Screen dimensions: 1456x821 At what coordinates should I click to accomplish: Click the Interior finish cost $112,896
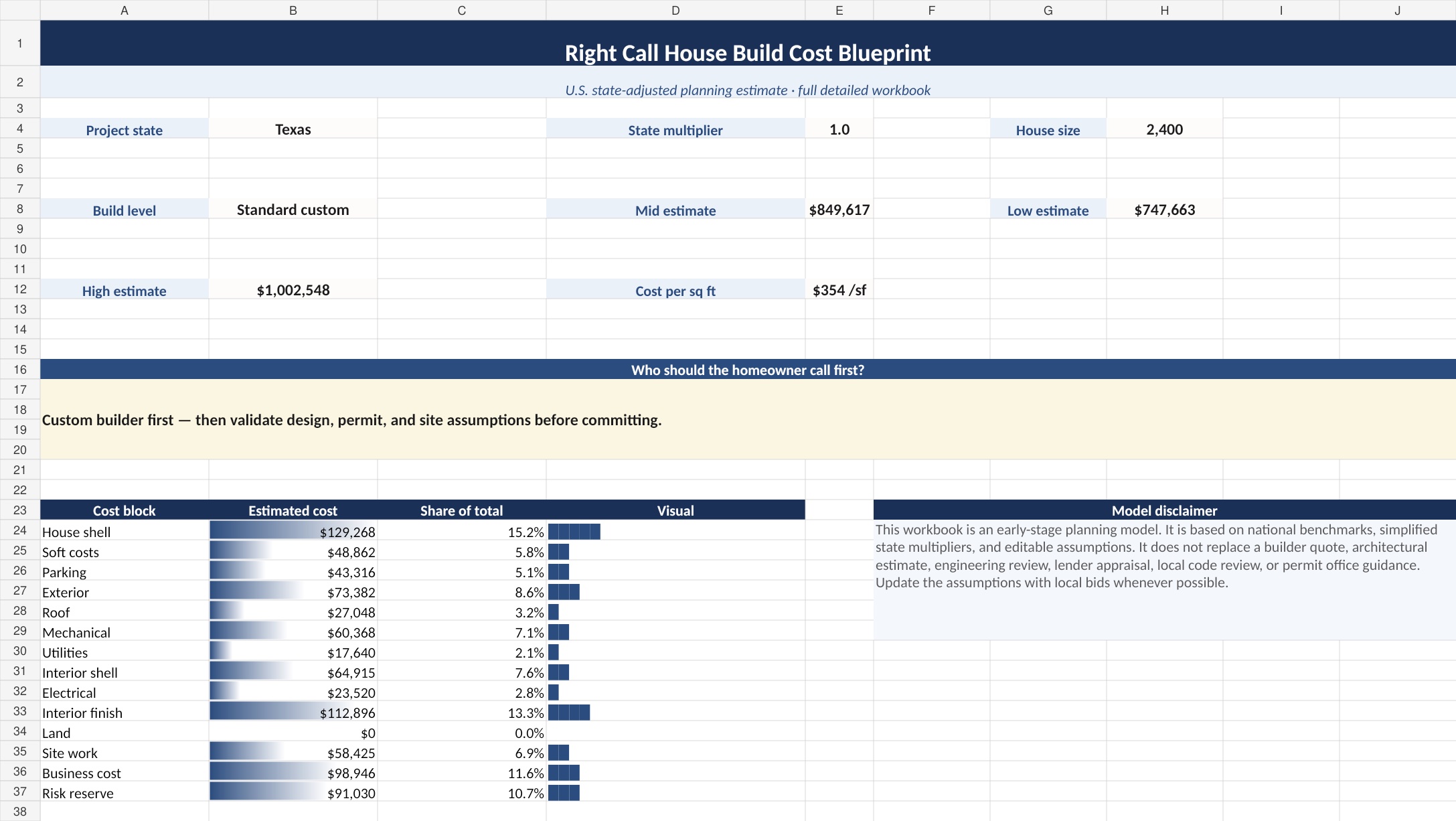coord(293,712)
